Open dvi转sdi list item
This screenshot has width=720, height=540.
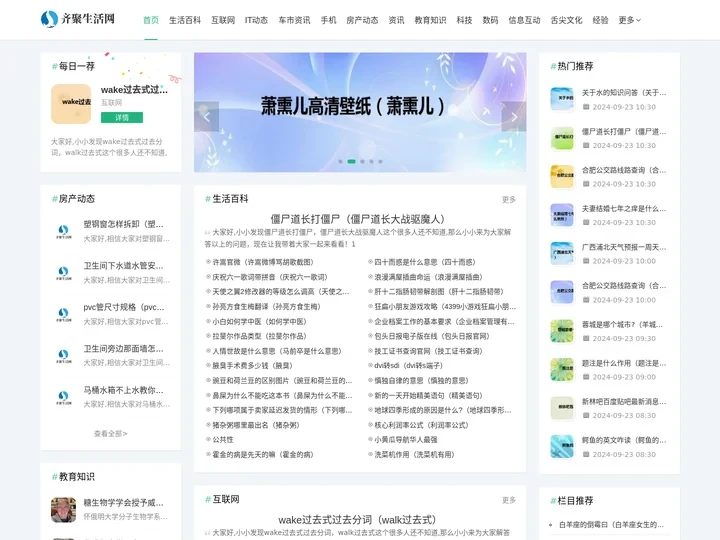[x=408, y=366]
